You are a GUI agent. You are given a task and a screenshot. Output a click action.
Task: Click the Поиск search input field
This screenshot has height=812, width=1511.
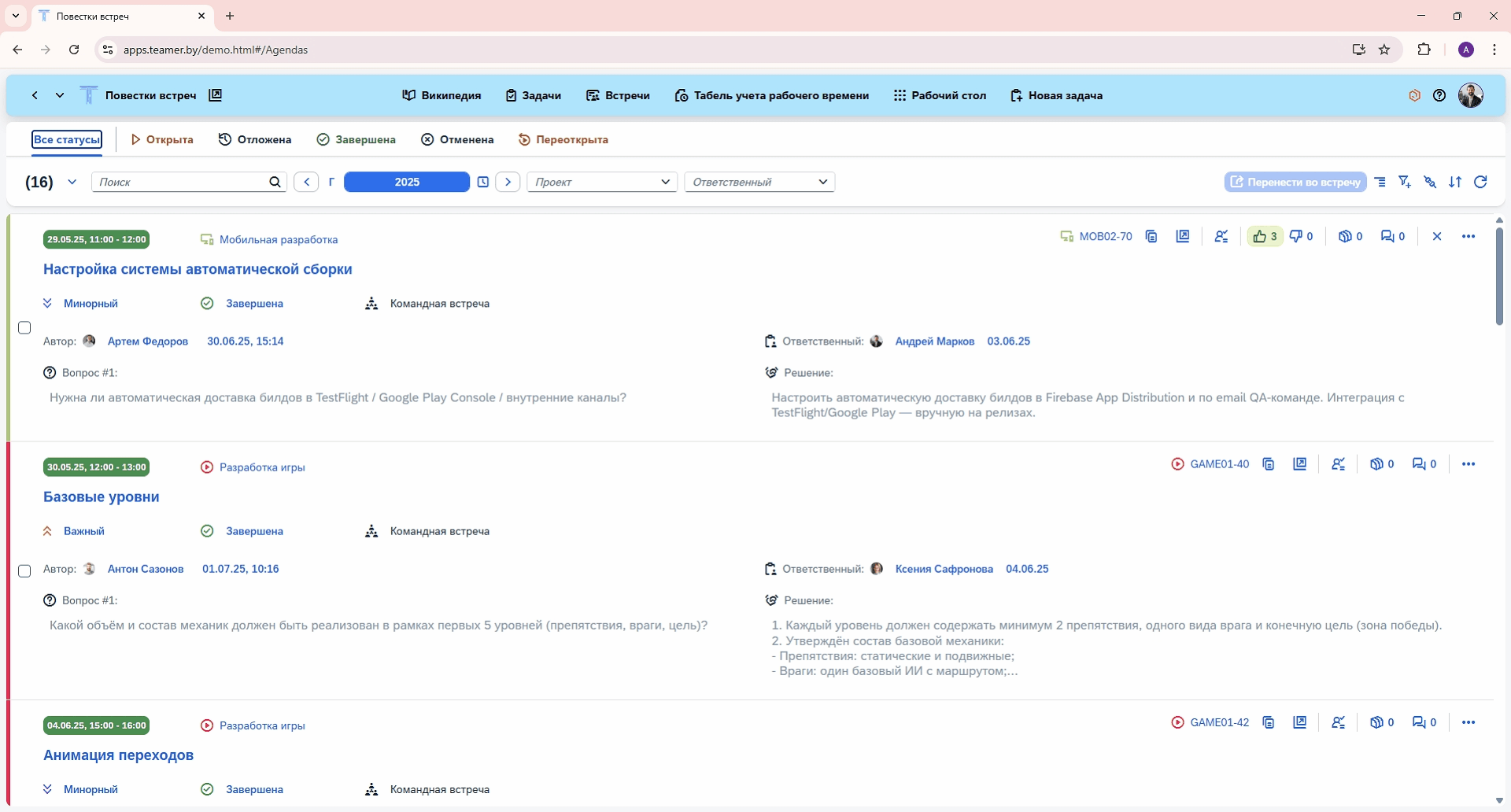pyautogui.click(x=181, y=182)
